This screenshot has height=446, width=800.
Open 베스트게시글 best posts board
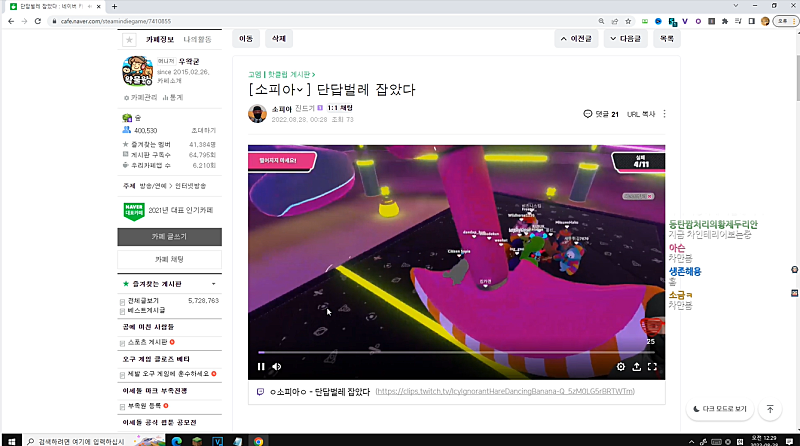coord(146,310)
